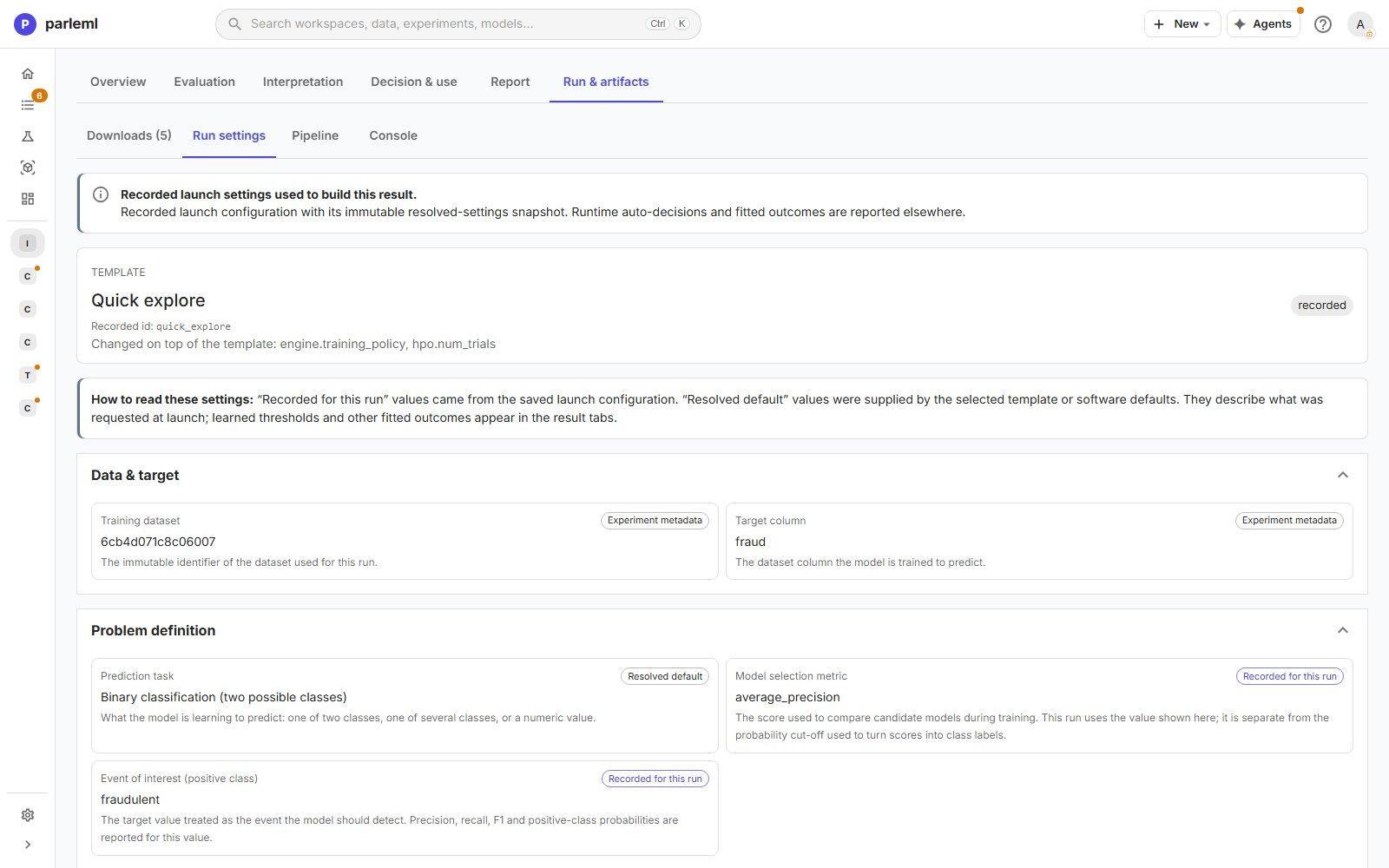Go to the Report tab
1389x868 pixels.
510,82
